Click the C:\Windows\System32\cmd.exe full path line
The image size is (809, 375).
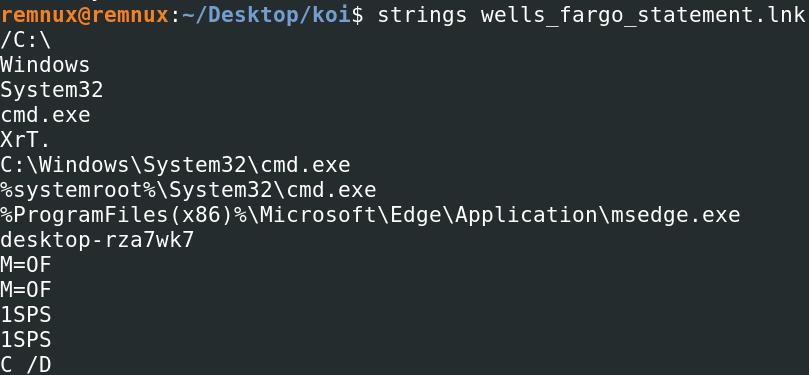(x=175, y=165)
